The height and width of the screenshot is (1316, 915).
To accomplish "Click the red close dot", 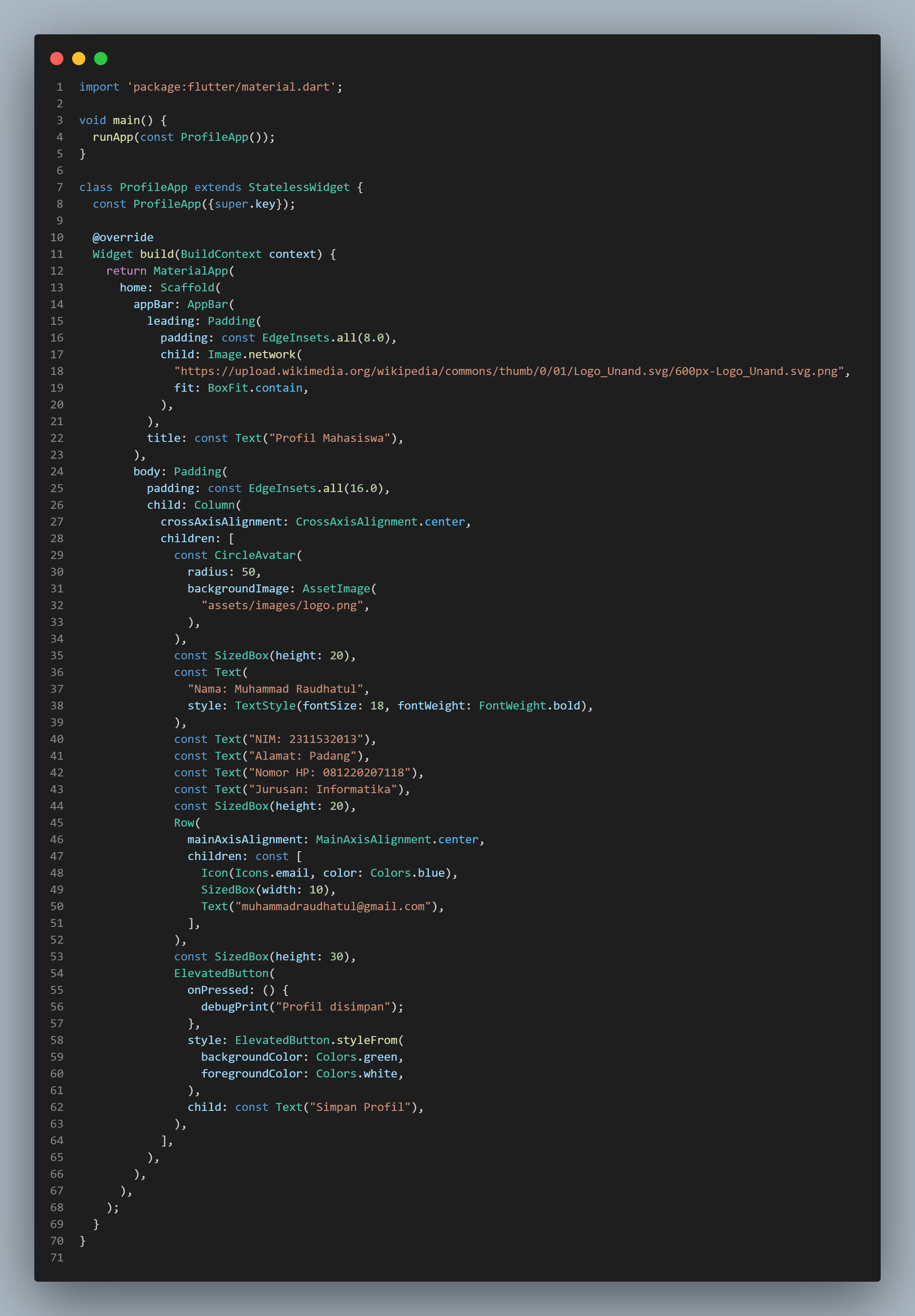I will 57,59.
